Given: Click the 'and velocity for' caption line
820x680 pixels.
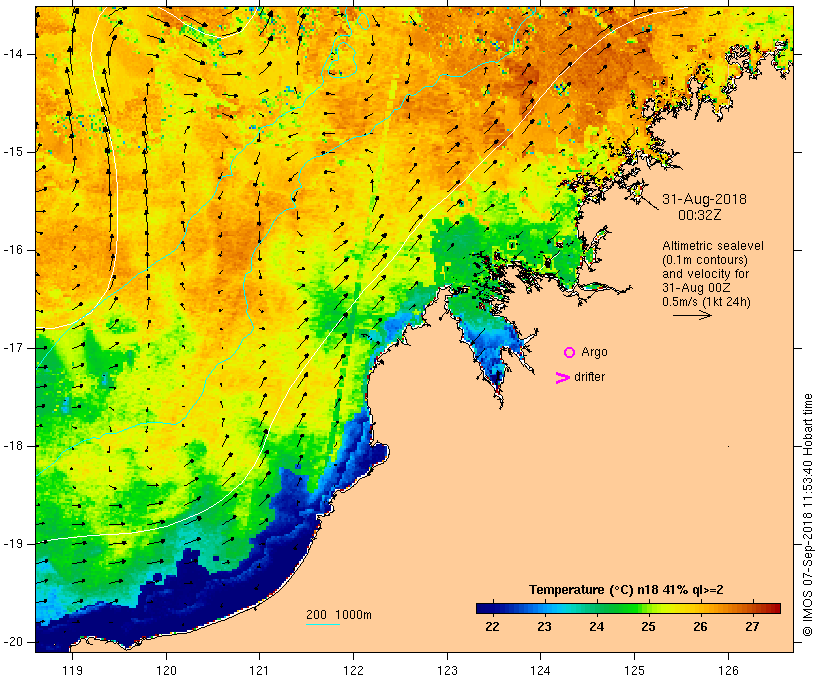Looking at the screenshot, I should [705, 274].
